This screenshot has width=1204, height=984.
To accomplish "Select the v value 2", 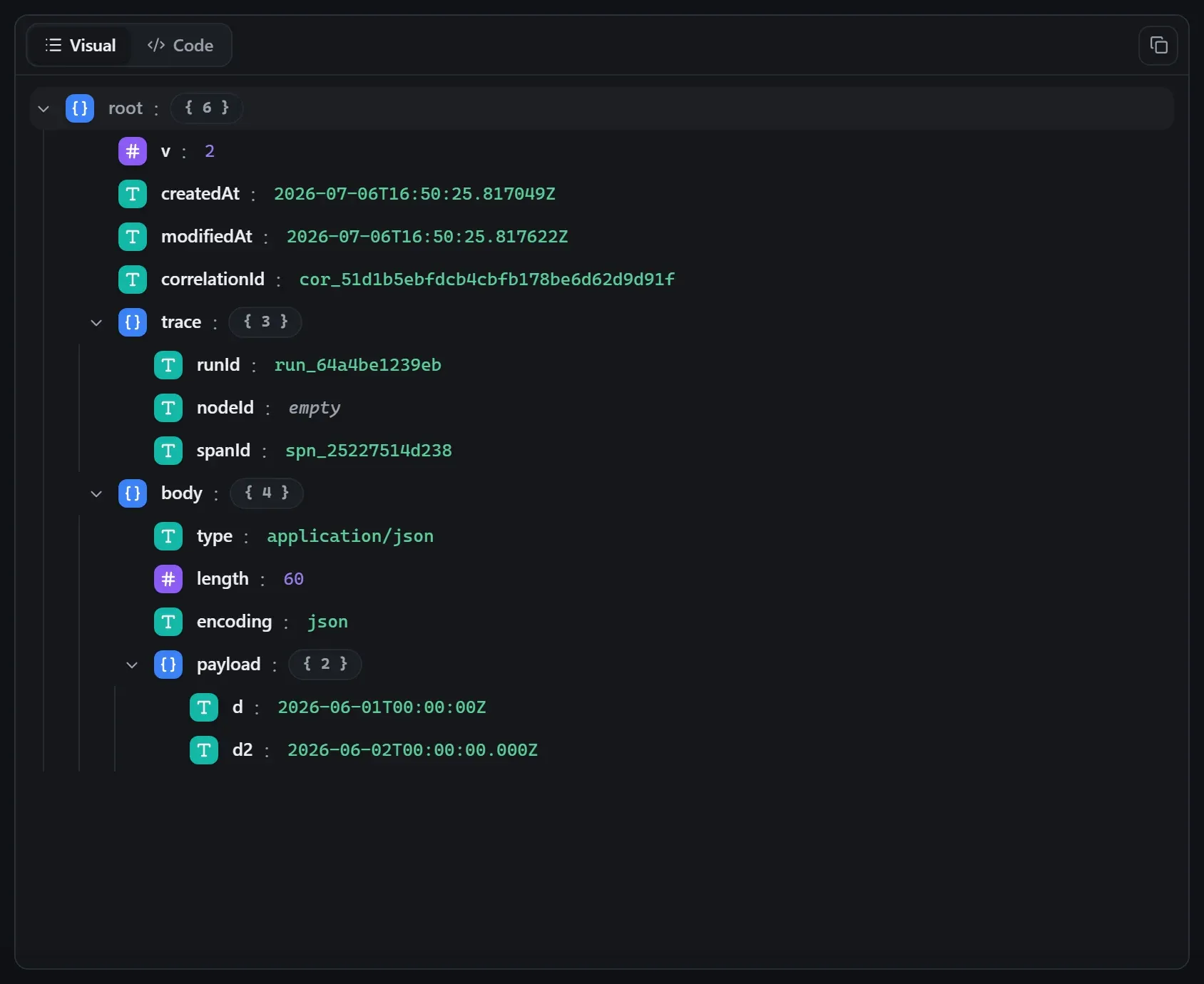I will click(210, 151).
